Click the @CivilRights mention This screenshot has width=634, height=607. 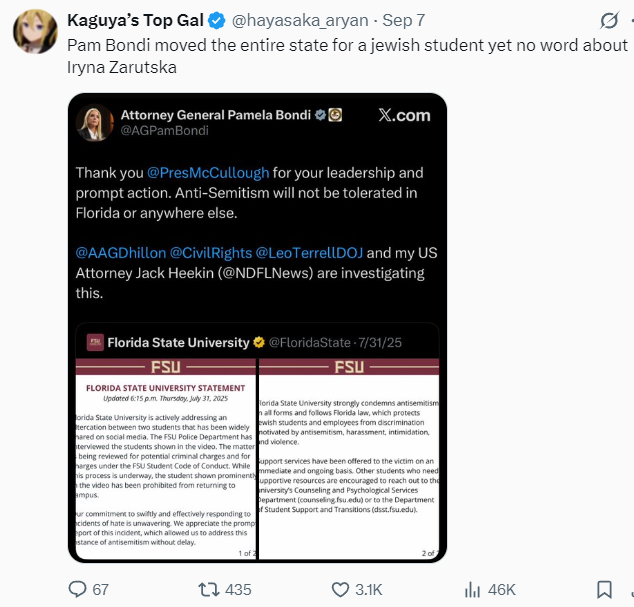(211, 253)
